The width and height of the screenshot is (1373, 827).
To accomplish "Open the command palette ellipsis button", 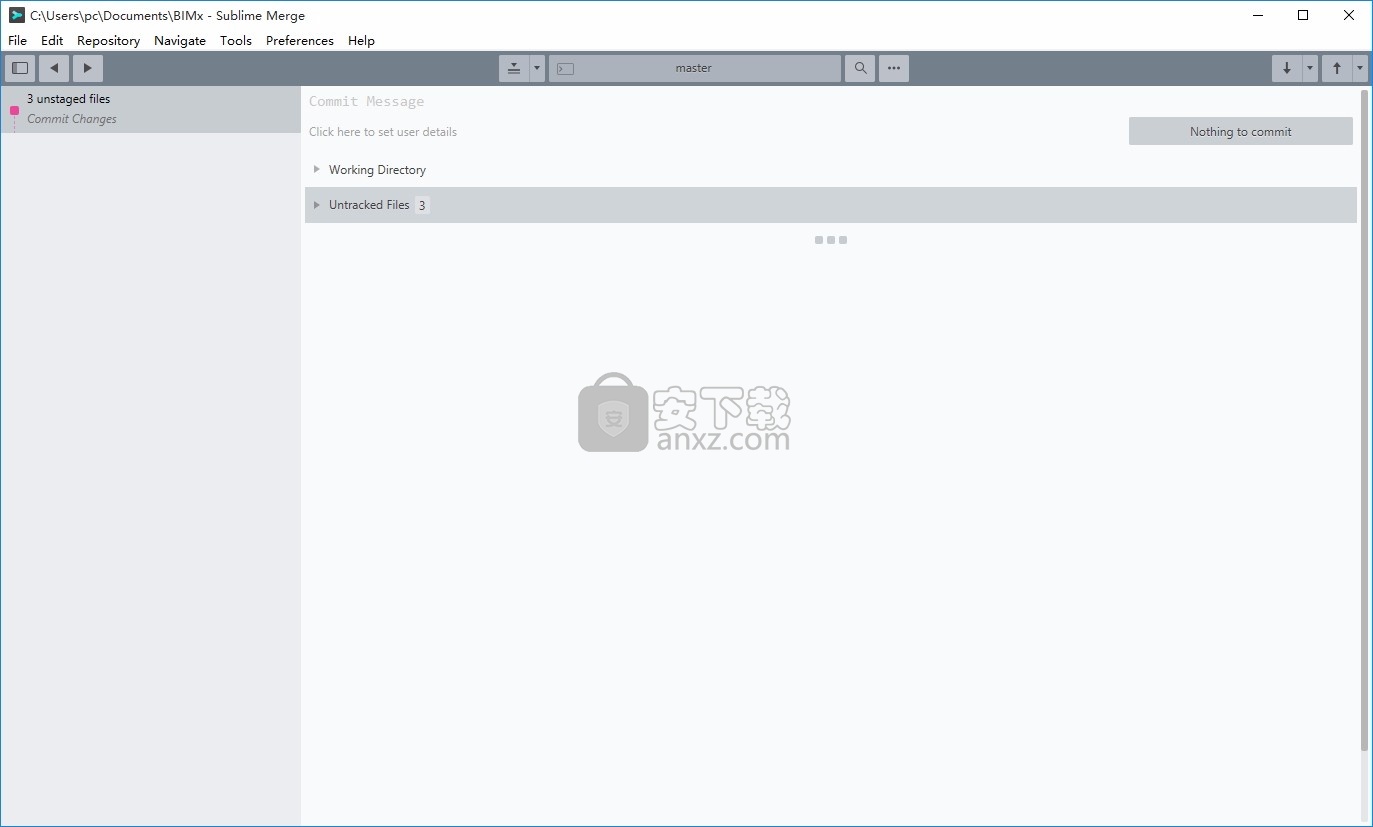I will click(894, 68).
